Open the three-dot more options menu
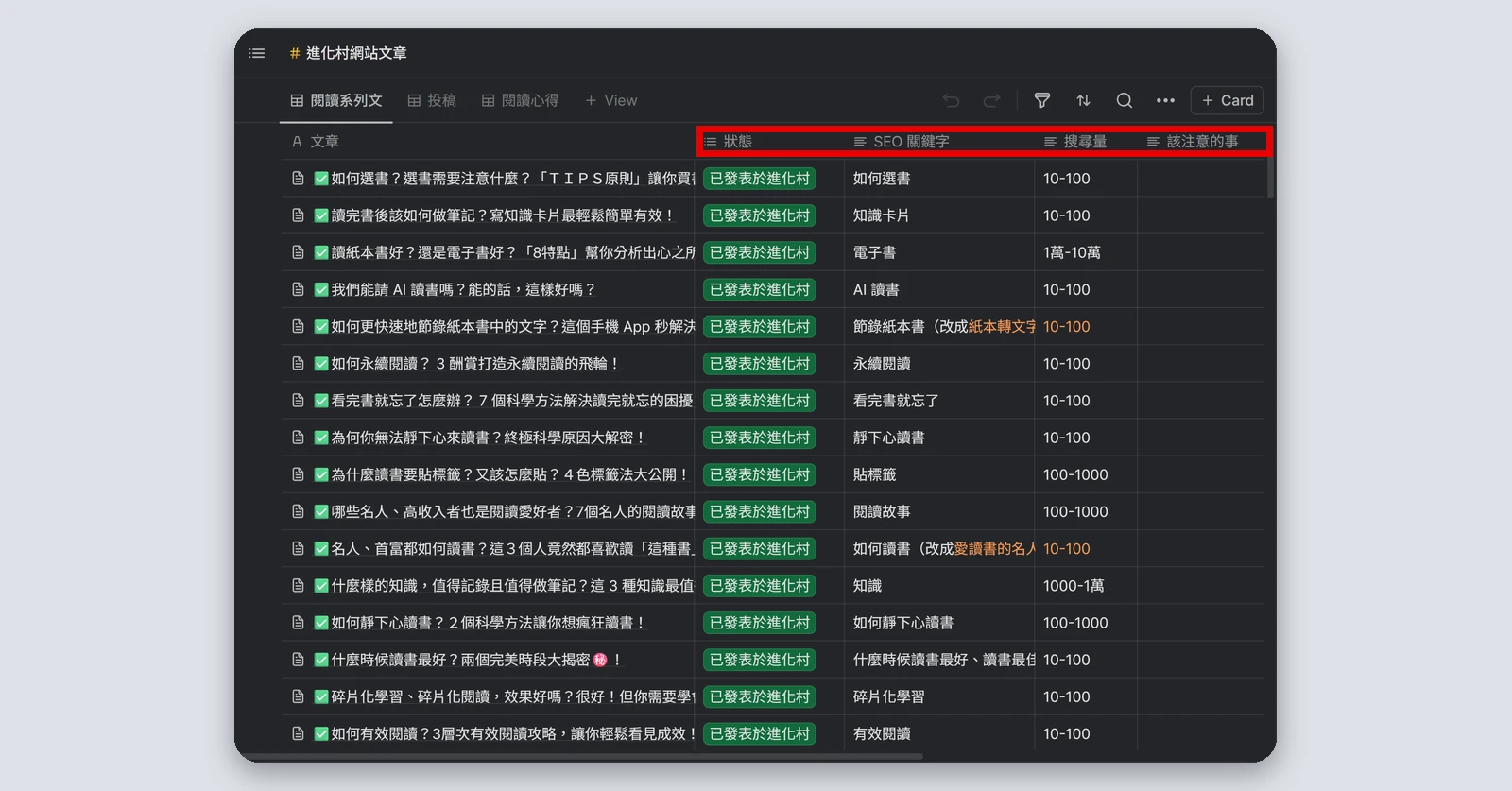1512x791 pixels. (x=1165, y=100)
